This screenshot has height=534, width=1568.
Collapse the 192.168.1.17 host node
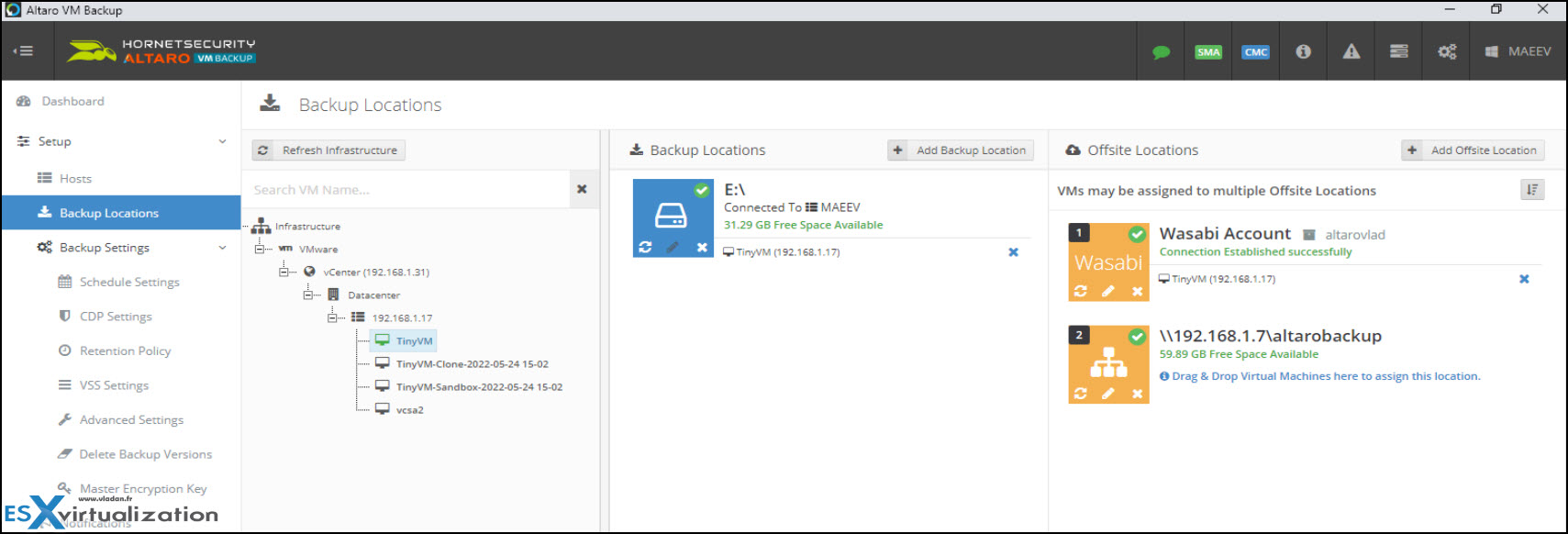[332, 317]
